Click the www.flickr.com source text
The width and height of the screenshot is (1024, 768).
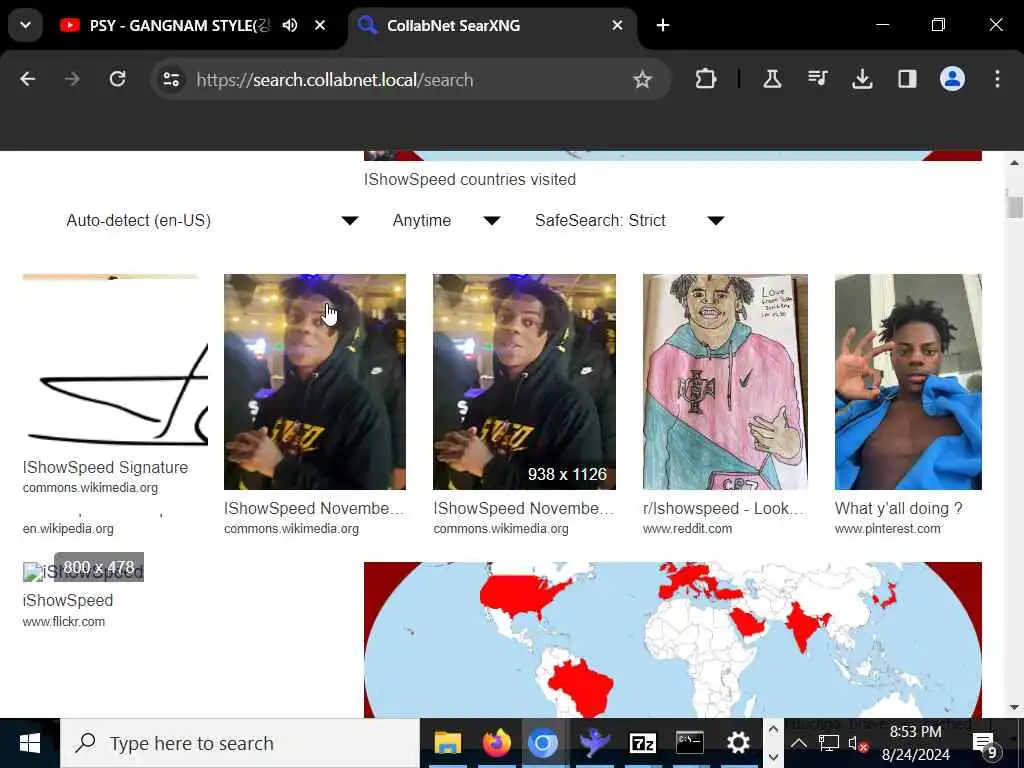point(63,622)
